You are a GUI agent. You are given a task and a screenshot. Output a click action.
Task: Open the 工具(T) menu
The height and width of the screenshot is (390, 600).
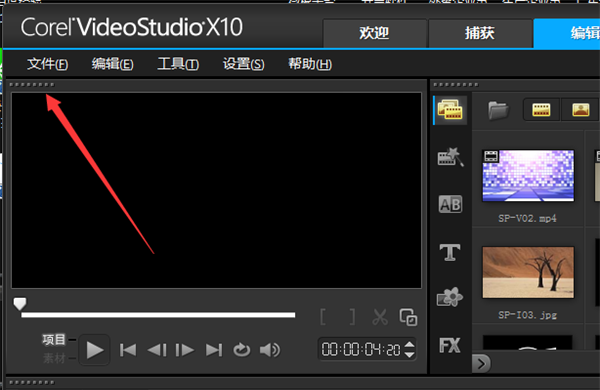[x=178, y=64]
